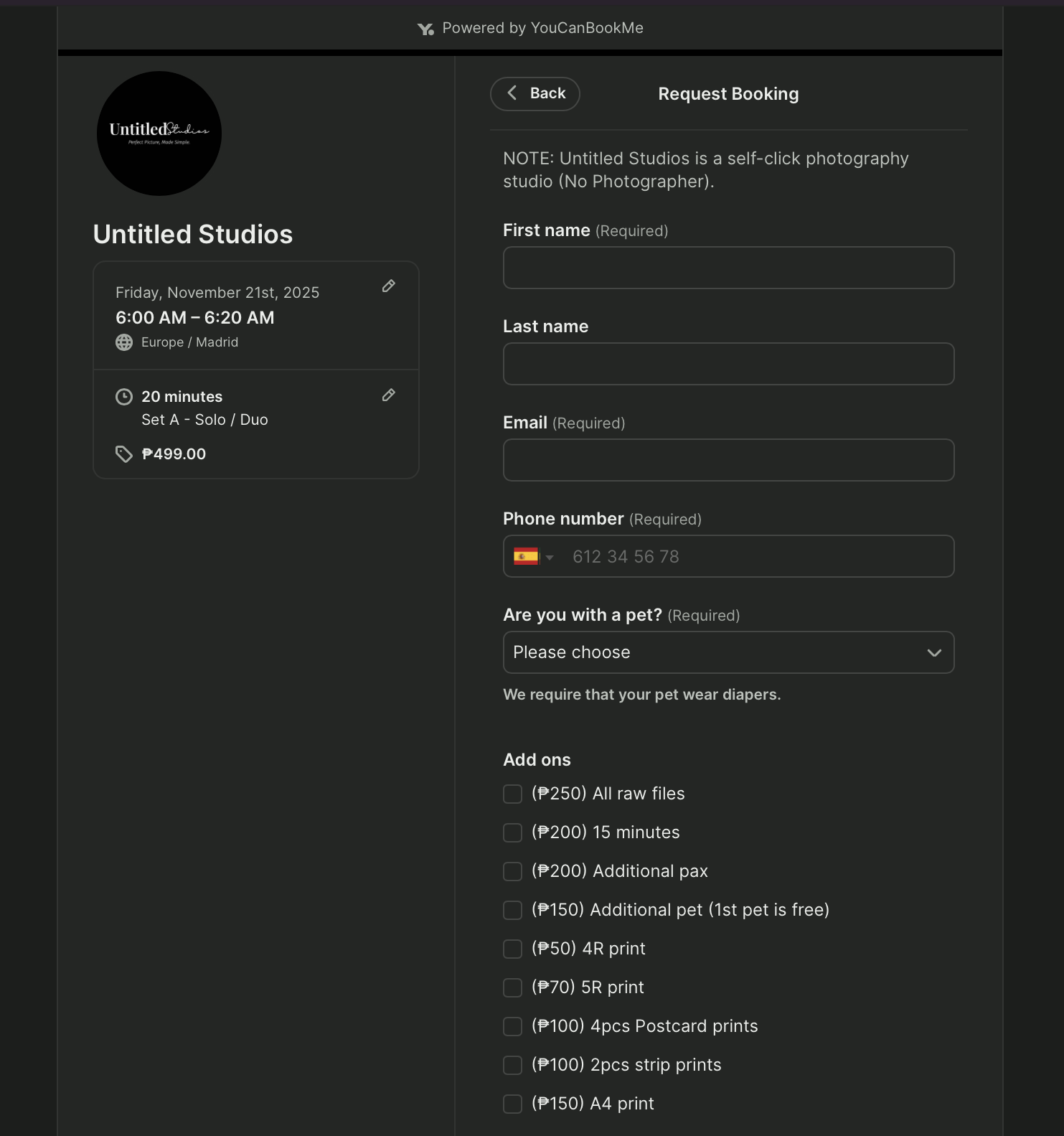Enable the (₱50) 4R print option

point(512,949)
